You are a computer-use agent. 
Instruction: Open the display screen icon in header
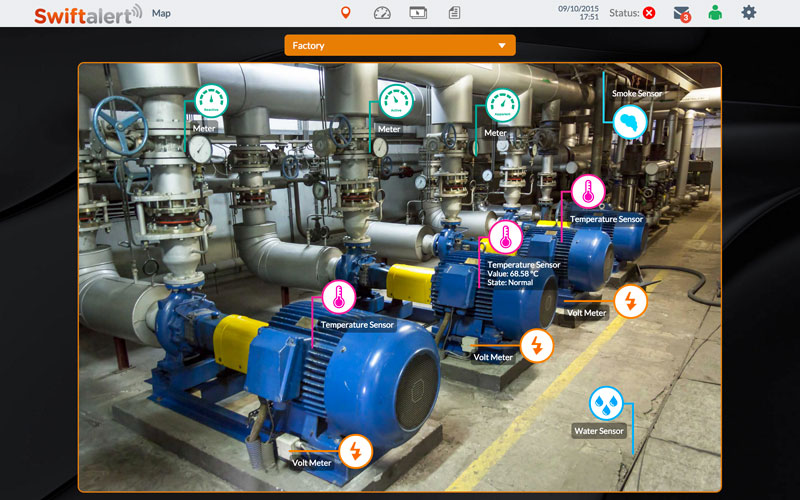(418, 13)
